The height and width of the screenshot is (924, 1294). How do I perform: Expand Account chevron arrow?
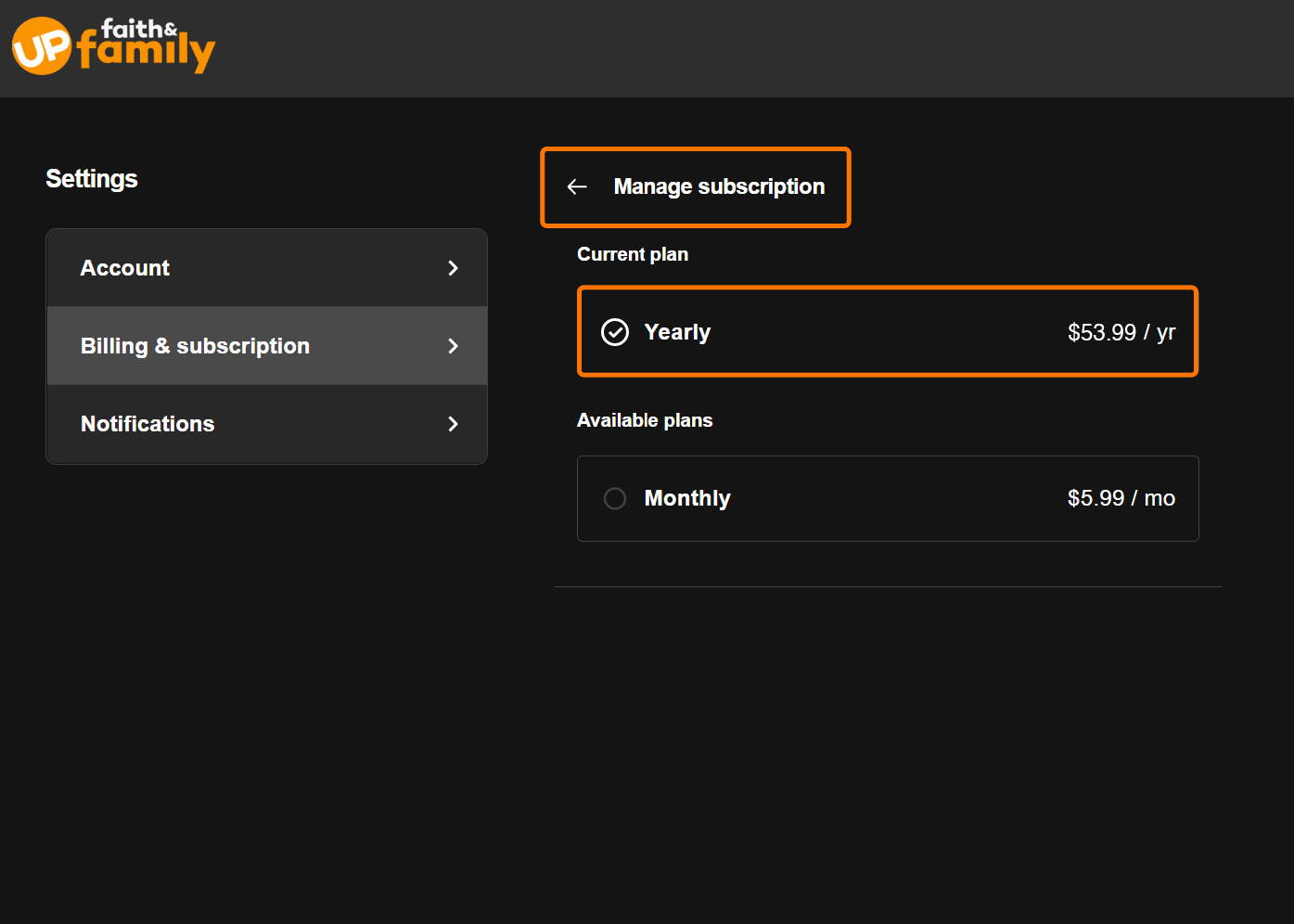click(x=453, y=268)
